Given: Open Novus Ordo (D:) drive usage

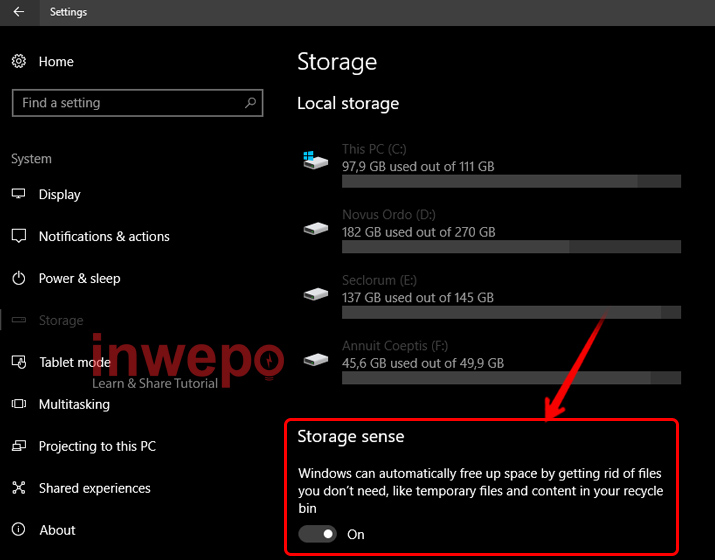Looking at the screenshot, I should tap(418, 223).
